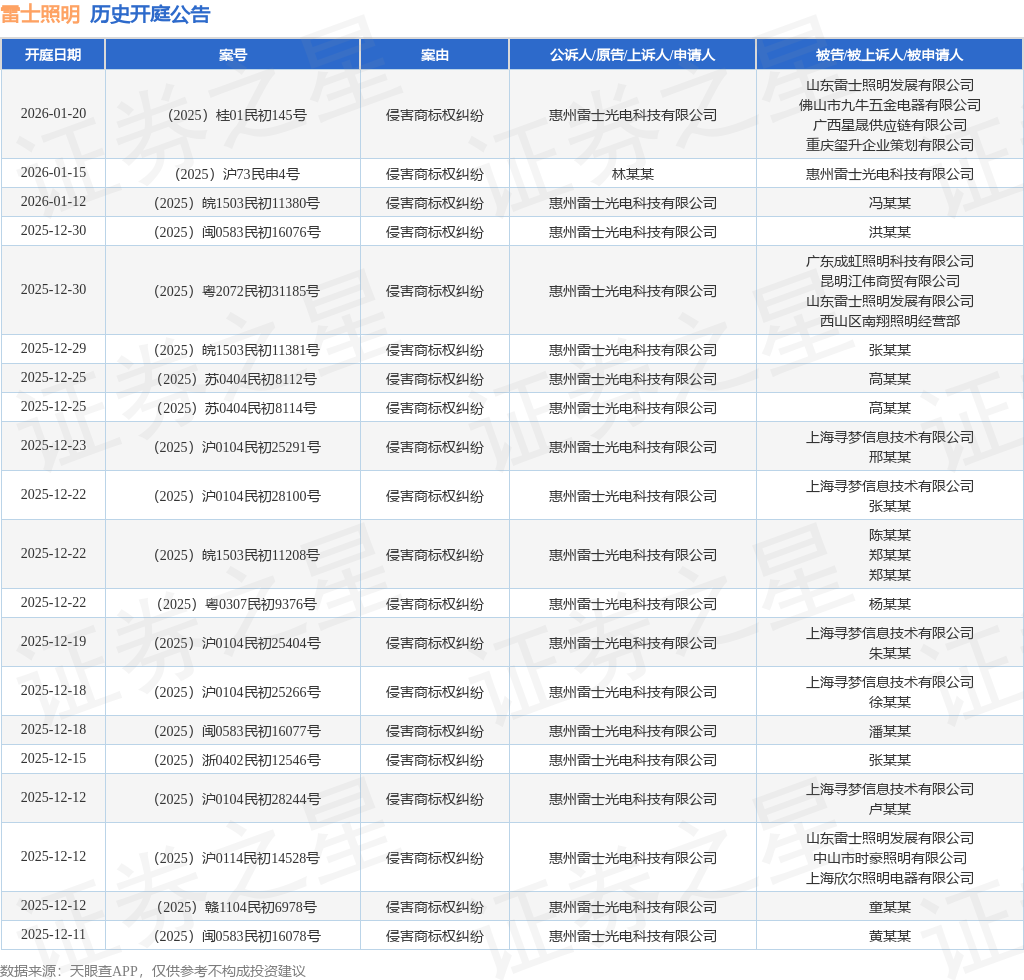Click defendant 中山市时豪照明有限公司

point(889,858)
